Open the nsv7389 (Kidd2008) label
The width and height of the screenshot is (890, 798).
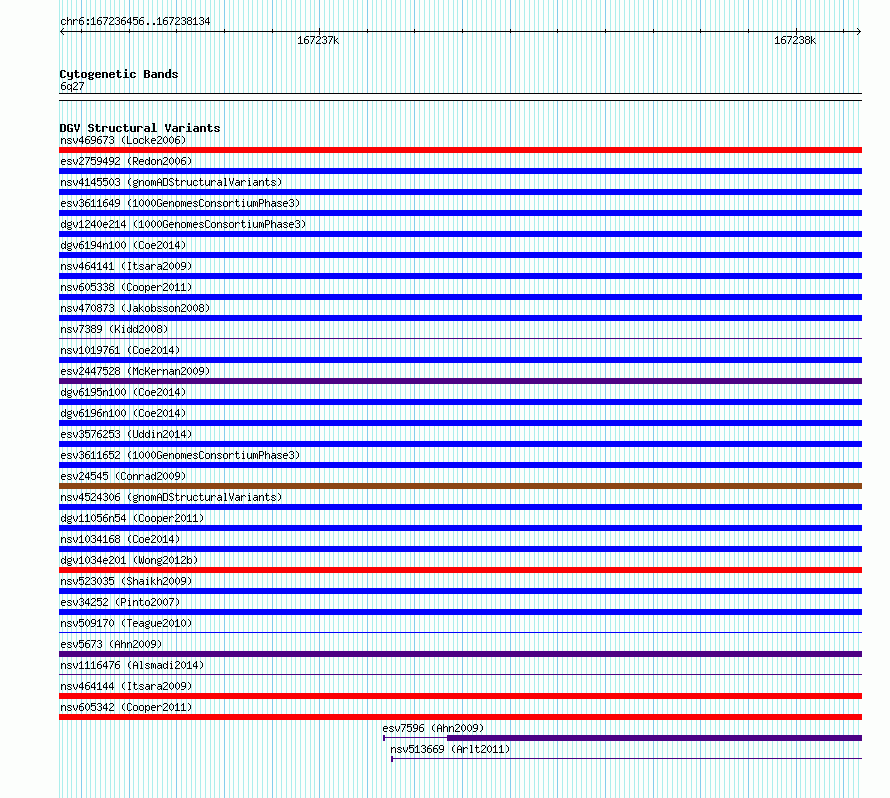[114, 329]
